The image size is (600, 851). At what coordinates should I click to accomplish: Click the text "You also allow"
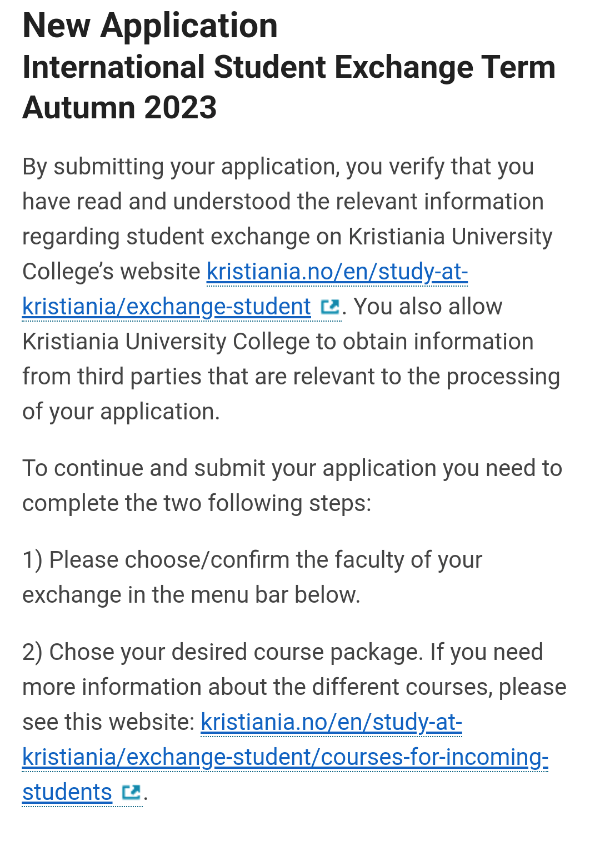[x=428, y=307]
